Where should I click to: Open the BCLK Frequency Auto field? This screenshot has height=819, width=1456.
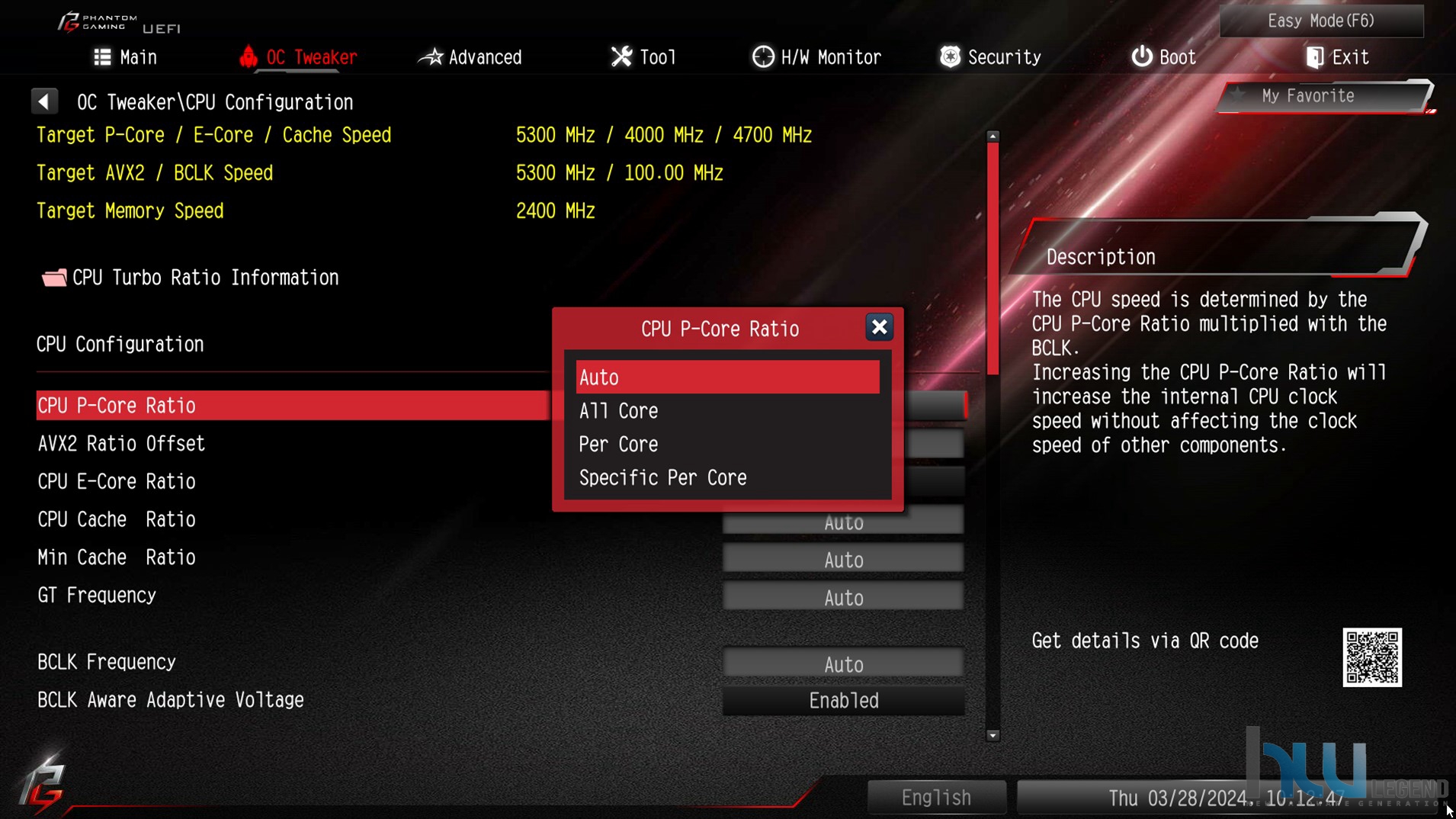click(x=843, y=664)
